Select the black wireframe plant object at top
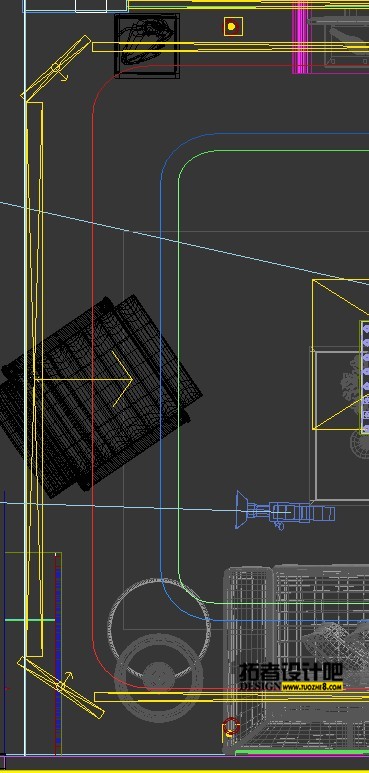Viewport: 369px width, 773px height. point(147,45)
